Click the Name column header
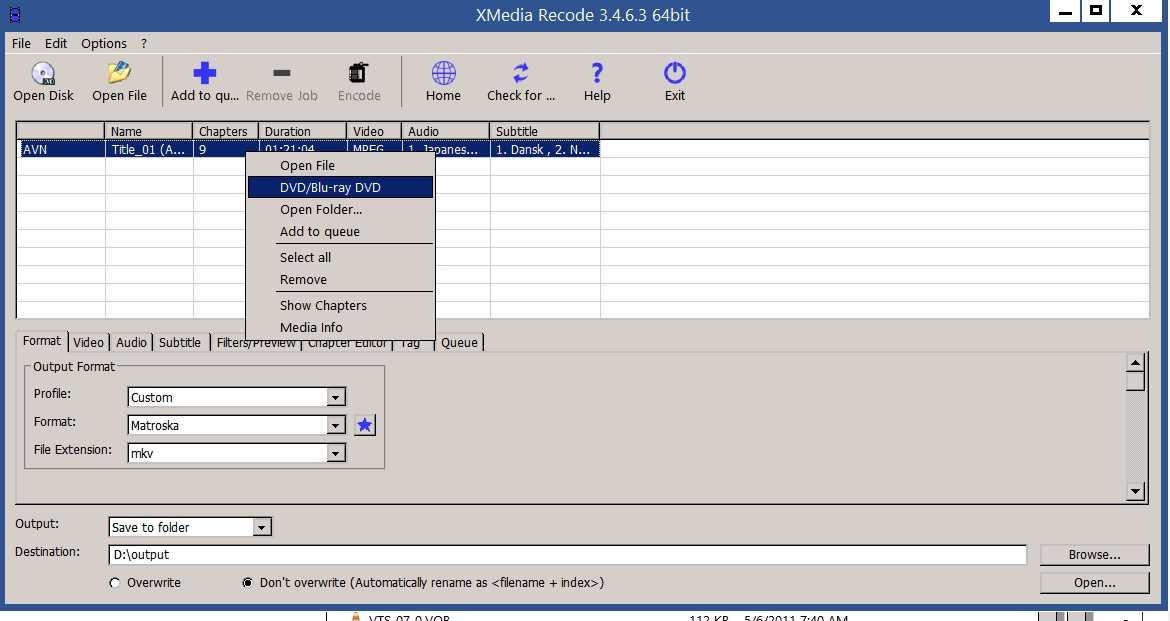Screen dimensions: 1170x621 pos(148,131)
